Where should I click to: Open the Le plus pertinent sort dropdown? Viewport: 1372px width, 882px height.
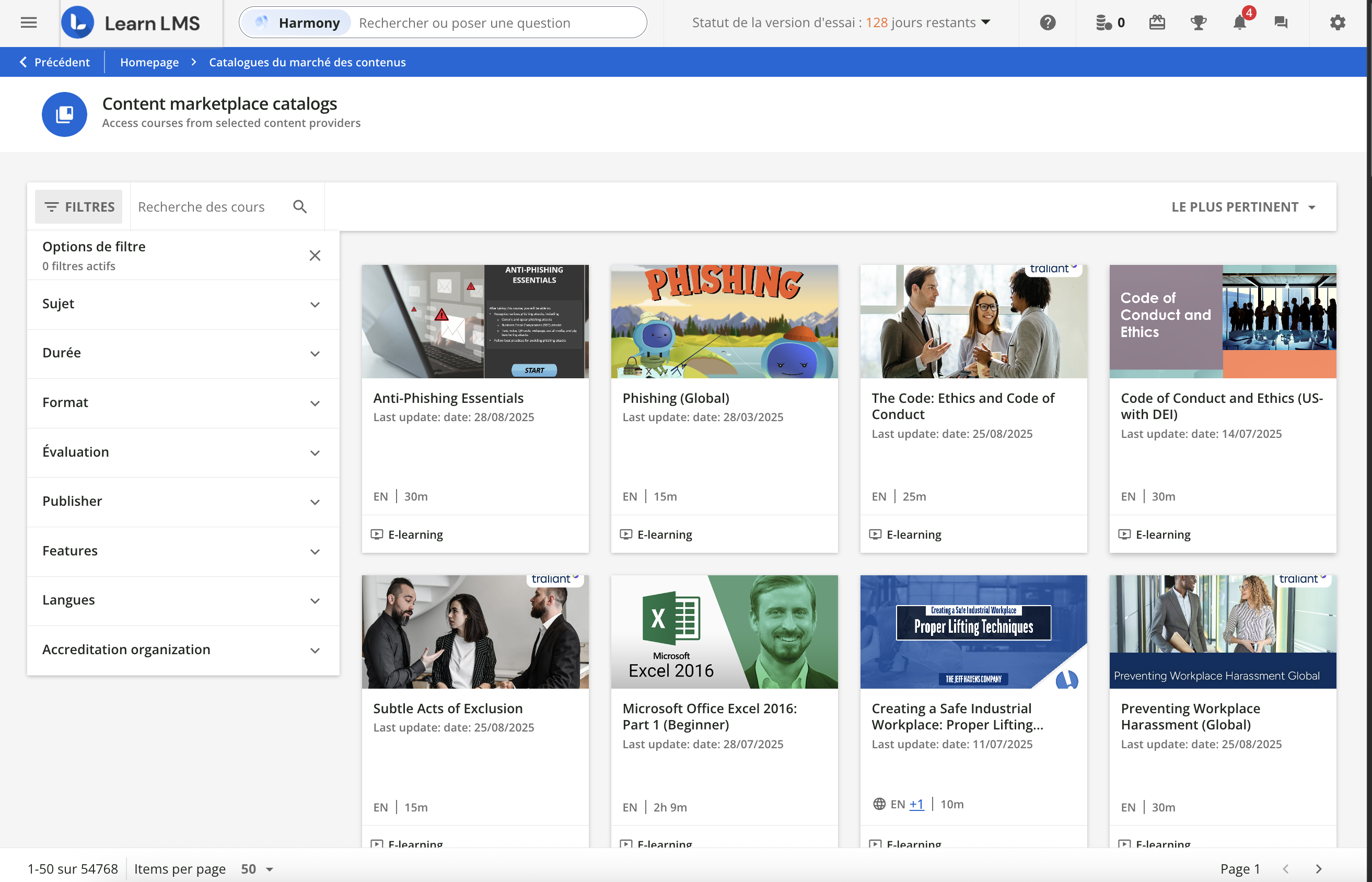click(x=1243, y=207)
